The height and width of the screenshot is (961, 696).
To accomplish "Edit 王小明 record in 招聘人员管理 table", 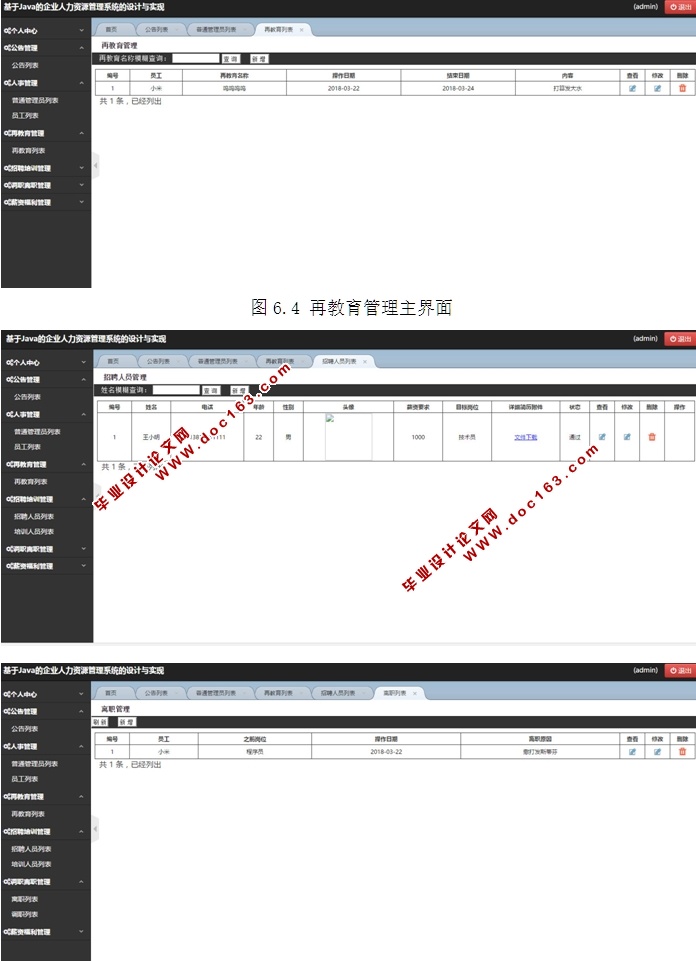I will (x=627, y=437).
